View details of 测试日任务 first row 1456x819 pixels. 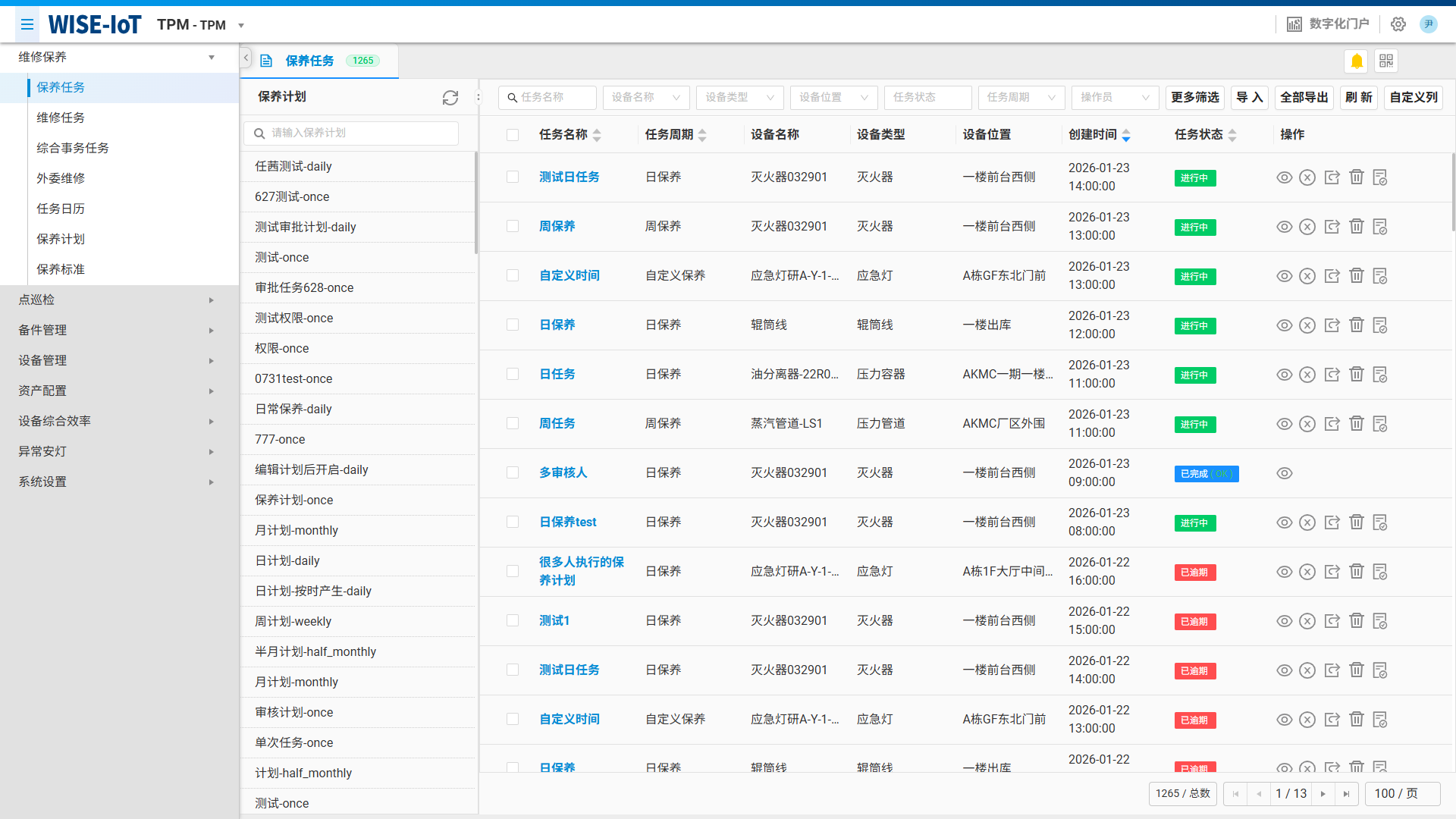1284,177
